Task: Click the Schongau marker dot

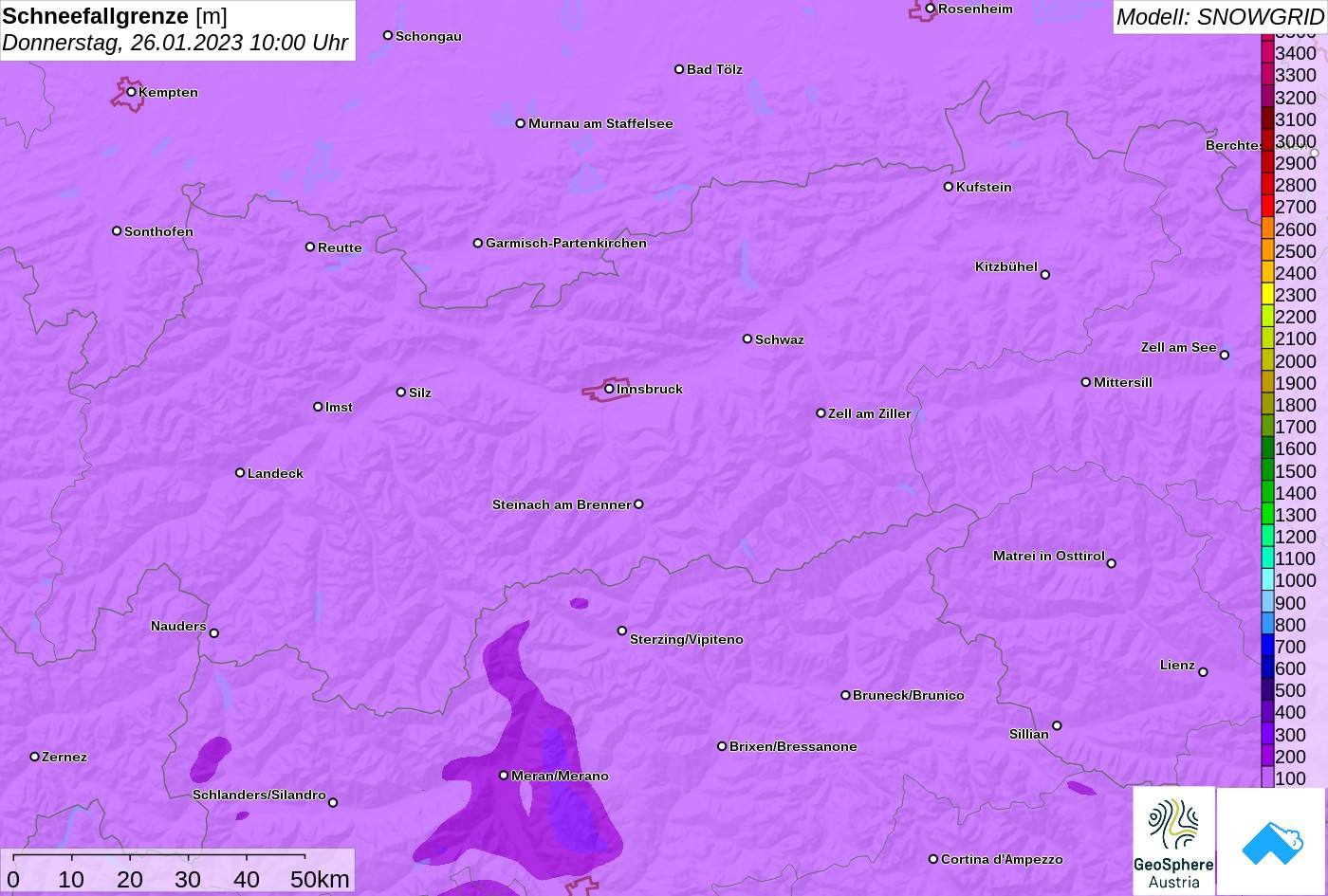Action: tap(388, 36)
